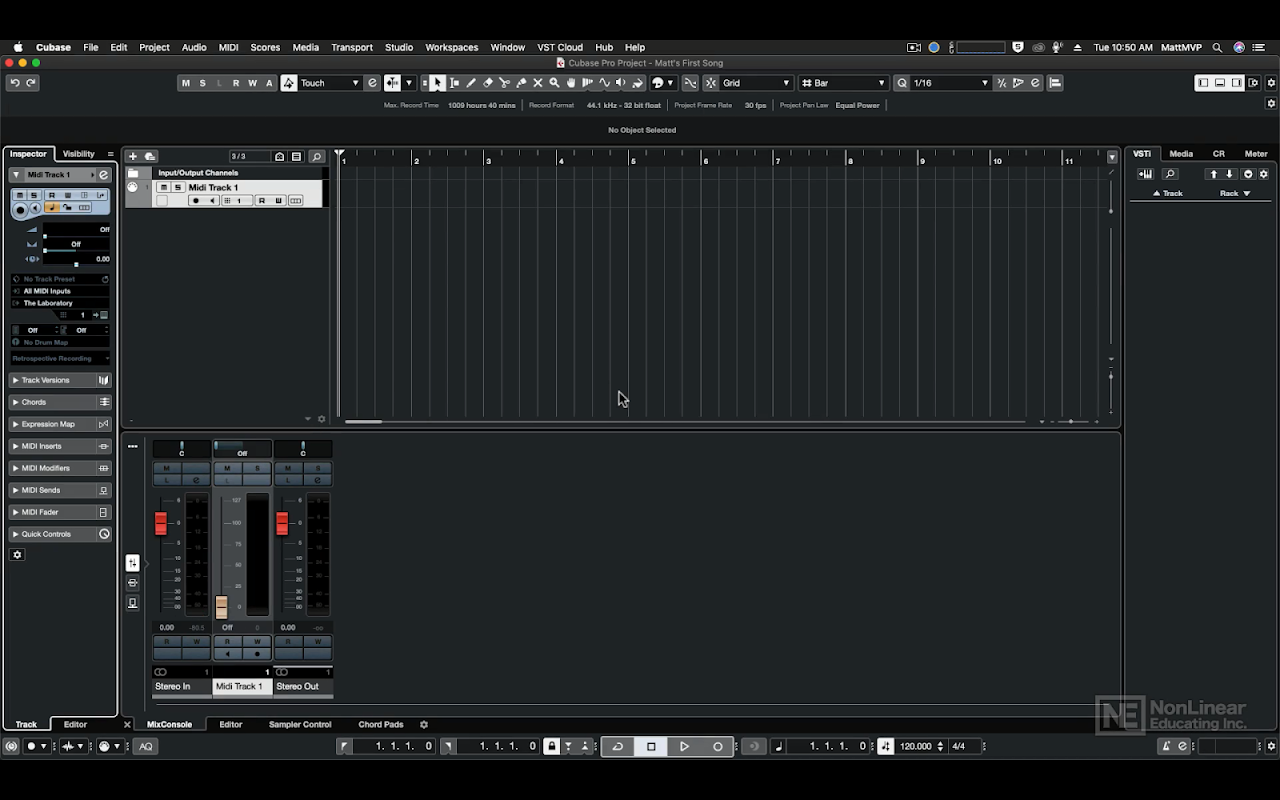Click the tempo value 120.000 field
The height and width of the screenshot is (800, 1280).
point(916,746)
